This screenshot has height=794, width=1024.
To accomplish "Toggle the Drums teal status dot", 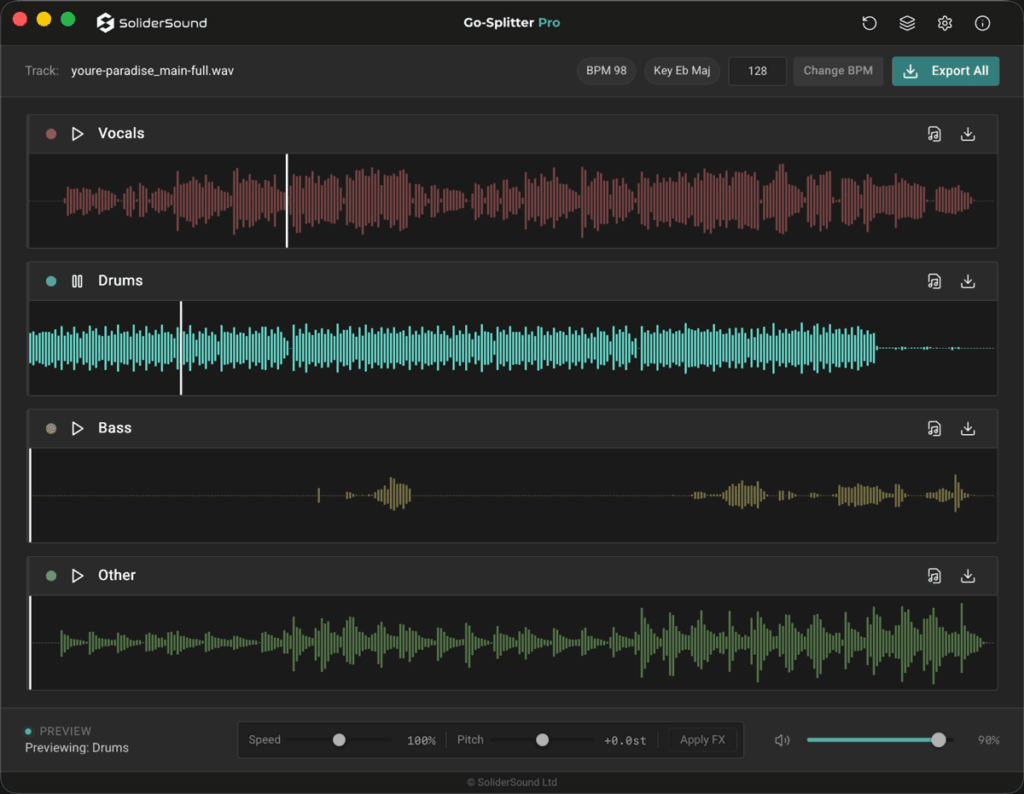I will coord(51,281).
